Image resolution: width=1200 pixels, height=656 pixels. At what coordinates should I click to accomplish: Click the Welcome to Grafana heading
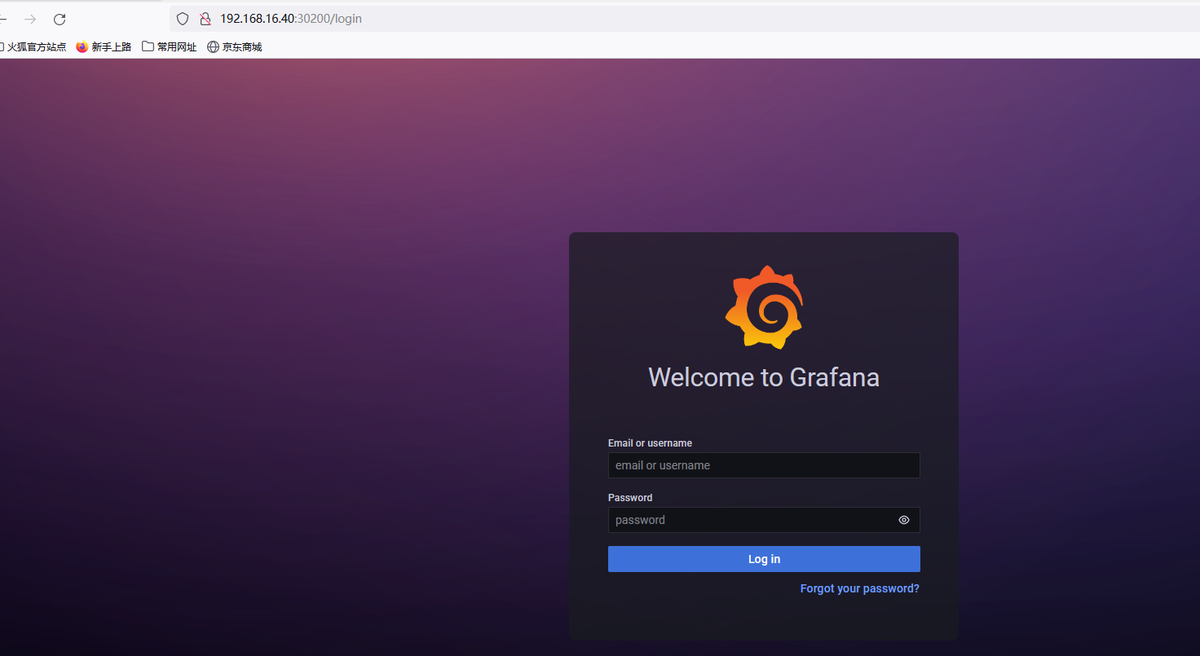pyautogui.click(x=764, y=377)
